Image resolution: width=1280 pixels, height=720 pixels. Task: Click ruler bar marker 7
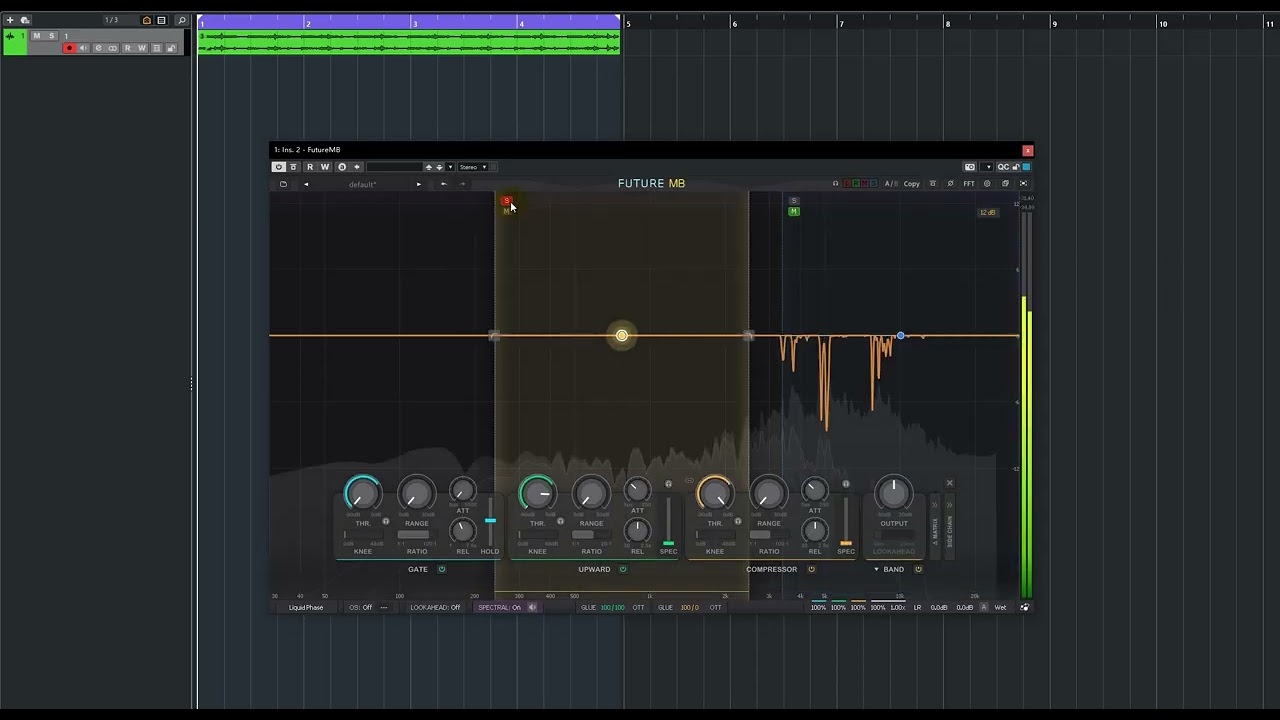tap(841, 24)
